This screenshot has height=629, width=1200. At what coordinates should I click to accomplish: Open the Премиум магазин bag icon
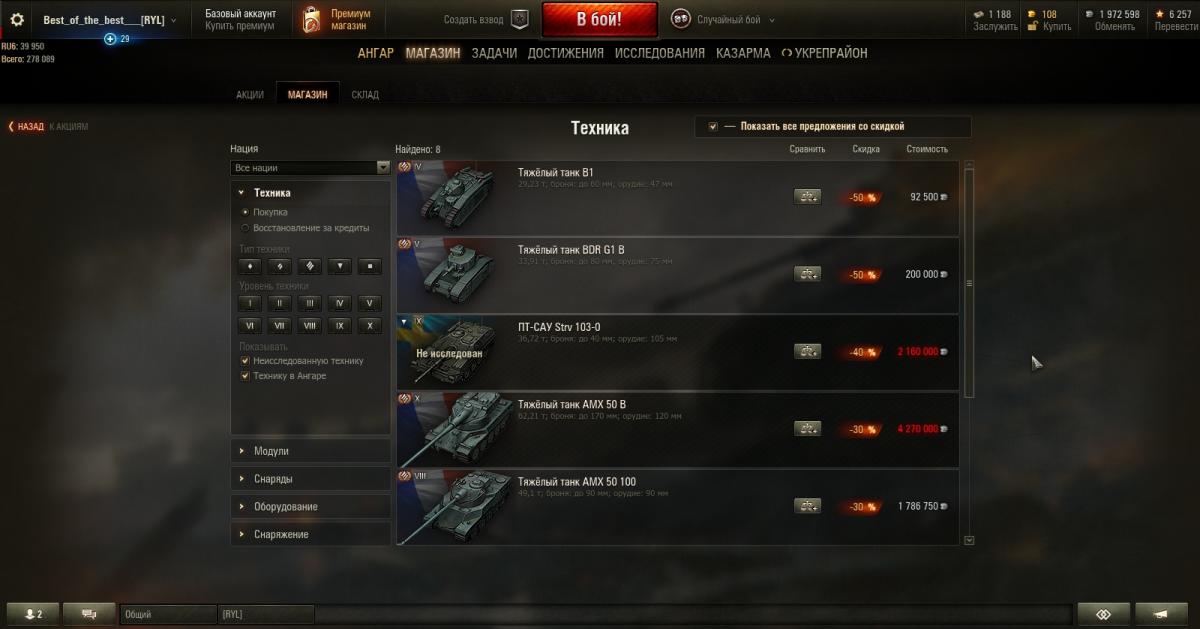311,19
